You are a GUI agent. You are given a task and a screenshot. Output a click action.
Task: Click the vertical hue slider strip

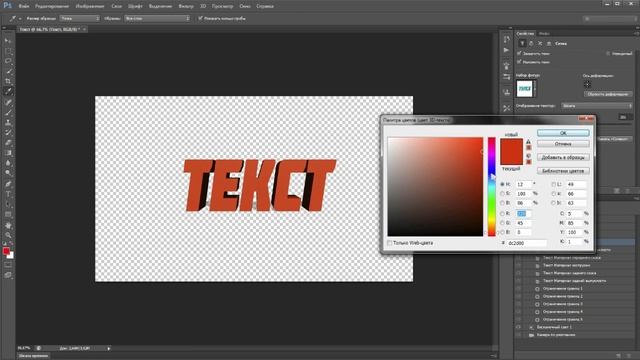coord(491,187)
